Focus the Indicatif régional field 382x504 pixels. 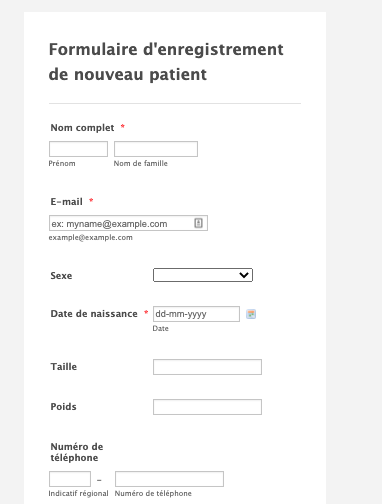pos(70,479)
